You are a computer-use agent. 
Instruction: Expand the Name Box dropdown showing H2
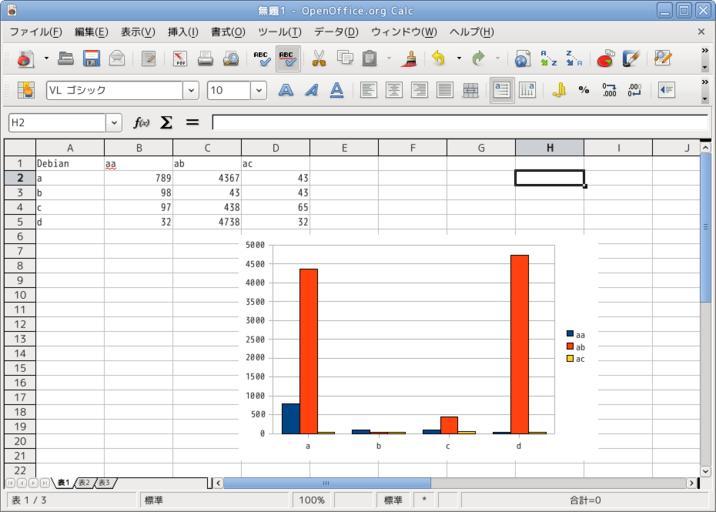point(113,123)
